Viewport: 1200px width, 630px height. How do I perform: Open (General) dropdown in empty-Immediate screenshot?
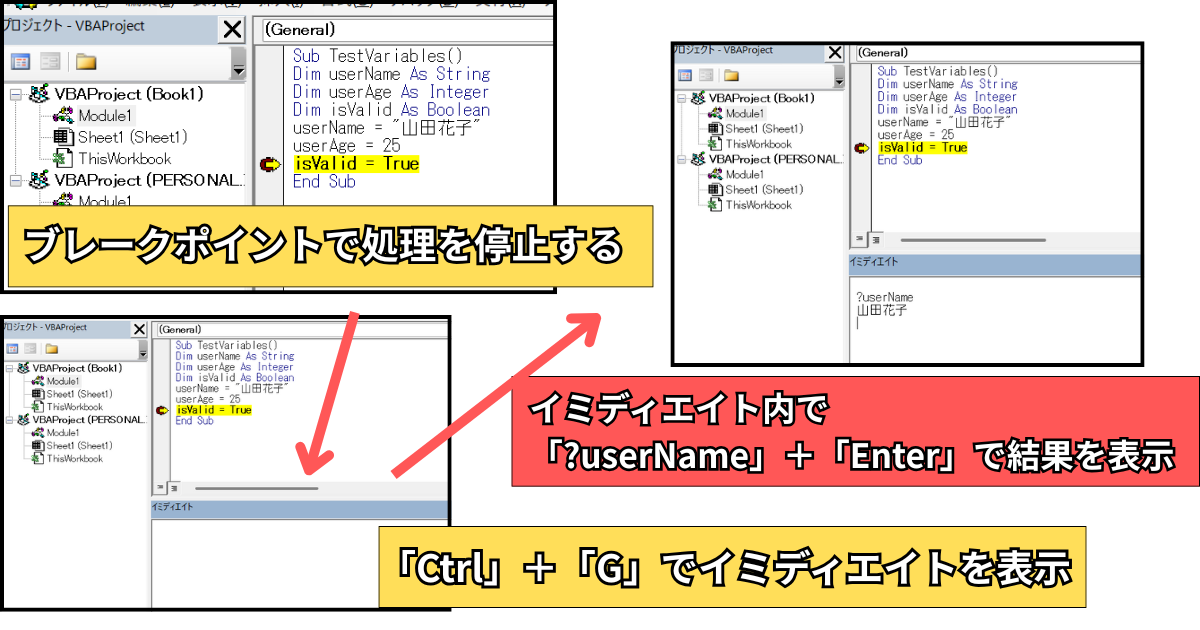coord(300,329)
